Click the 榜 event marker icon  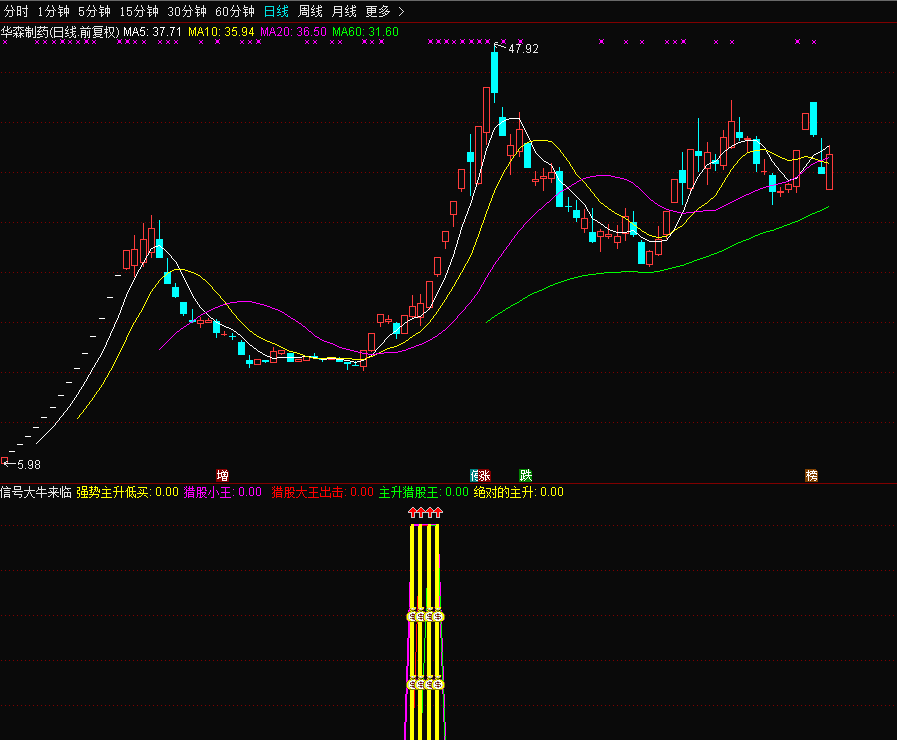point(811,475)
